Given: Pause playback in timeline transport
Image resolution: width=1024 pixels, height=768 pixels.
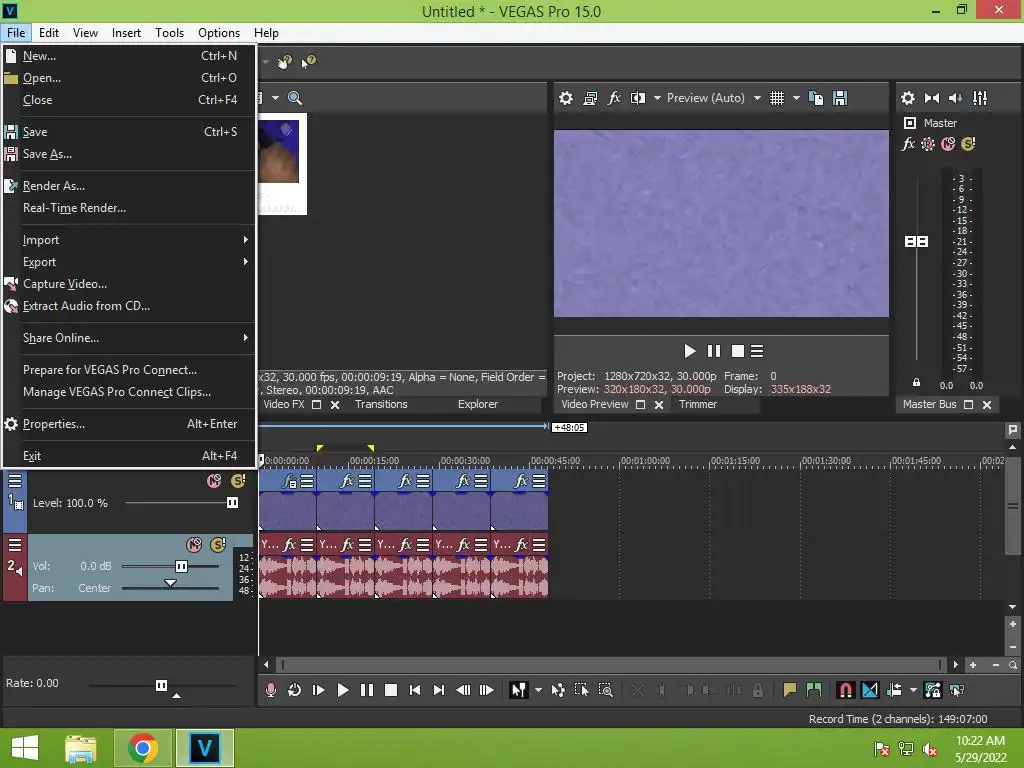Looking at the screenshot, I should click(x=366, y=690).
